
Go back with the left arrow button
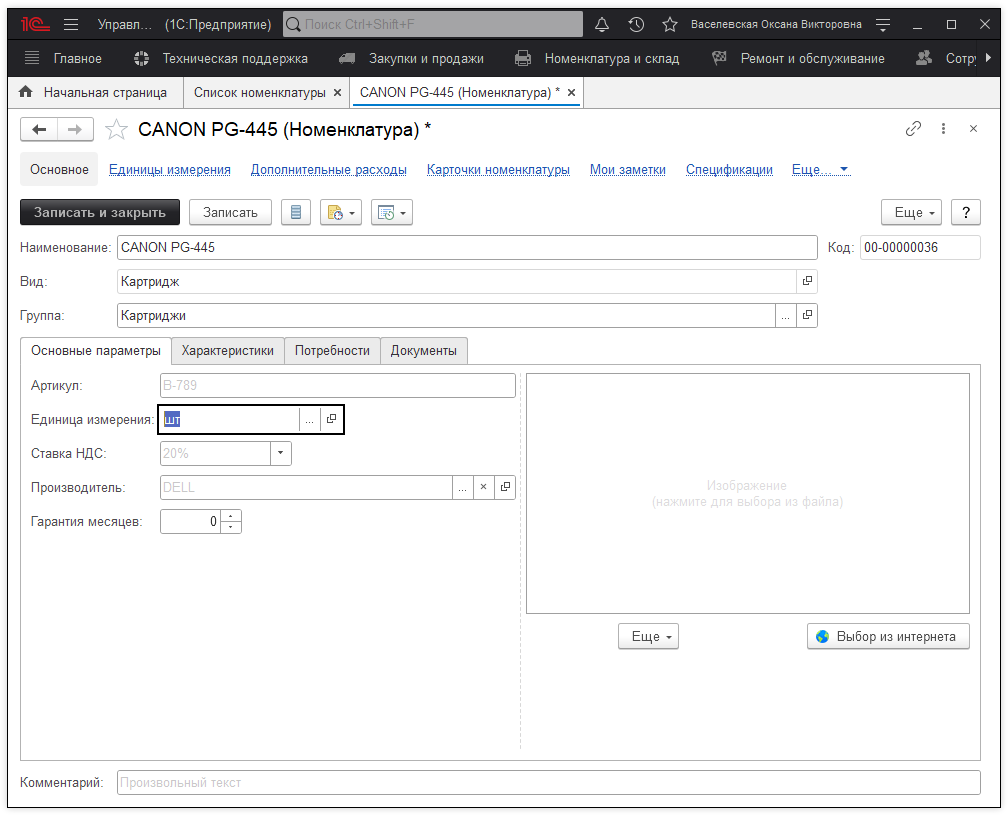pos(40,129)
